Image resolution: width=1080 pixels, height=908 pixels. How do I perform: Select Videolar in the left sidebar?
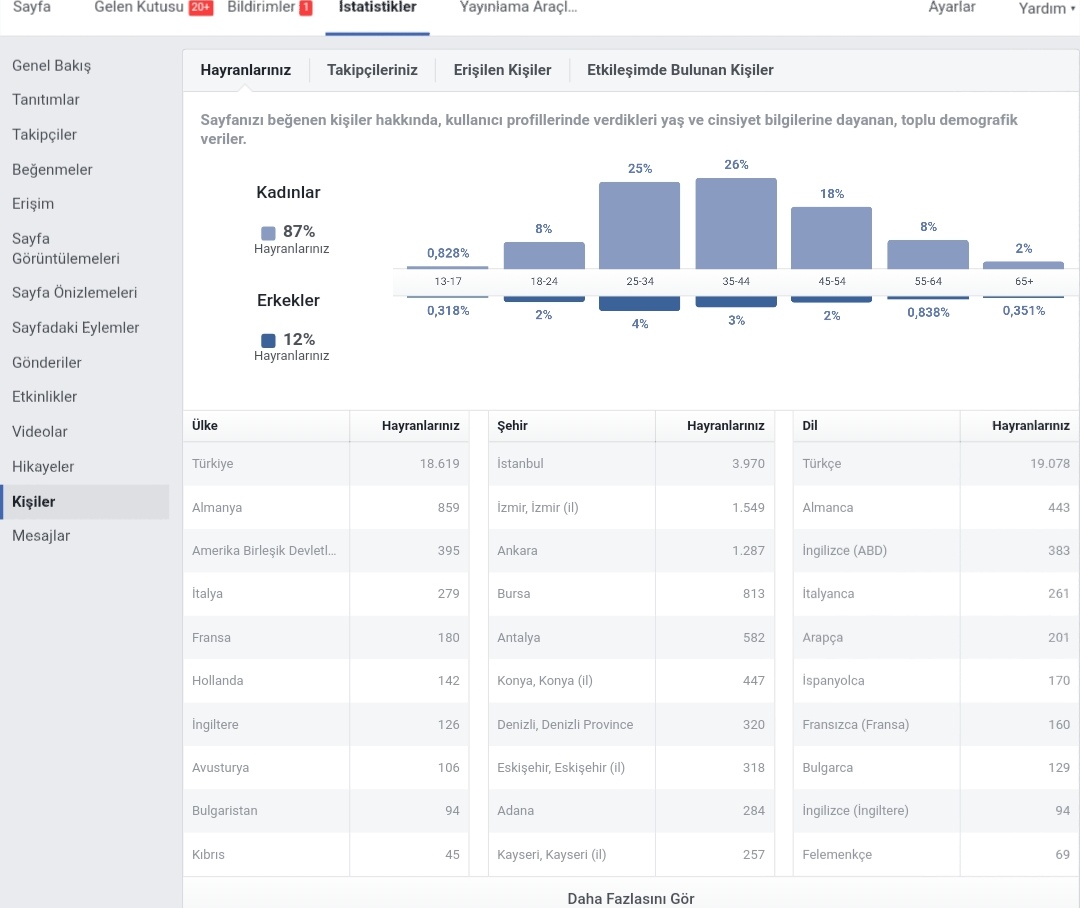(40, 432)
